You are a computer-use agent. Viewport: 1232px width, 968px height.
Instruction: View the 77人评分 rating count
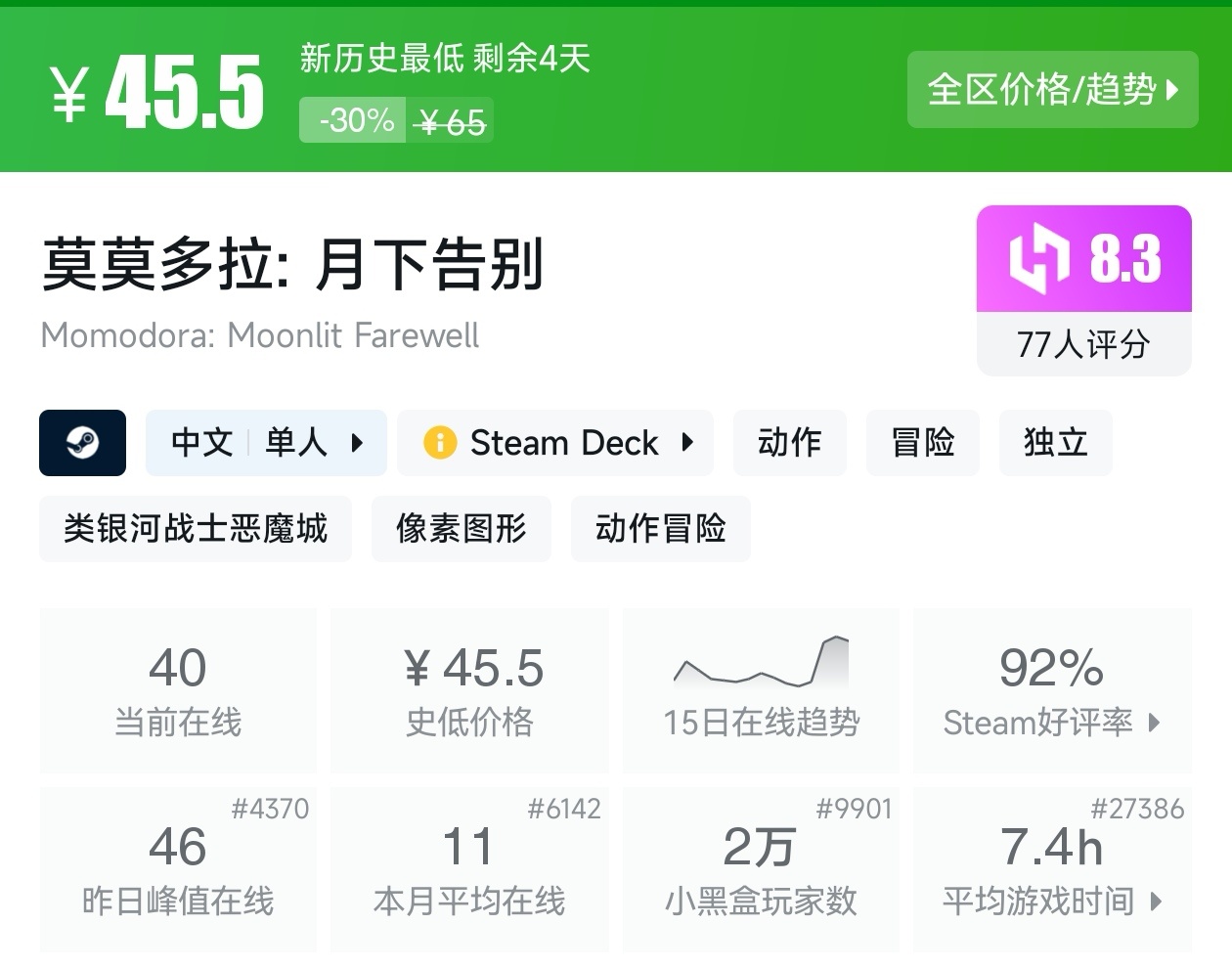(1083, 344)
